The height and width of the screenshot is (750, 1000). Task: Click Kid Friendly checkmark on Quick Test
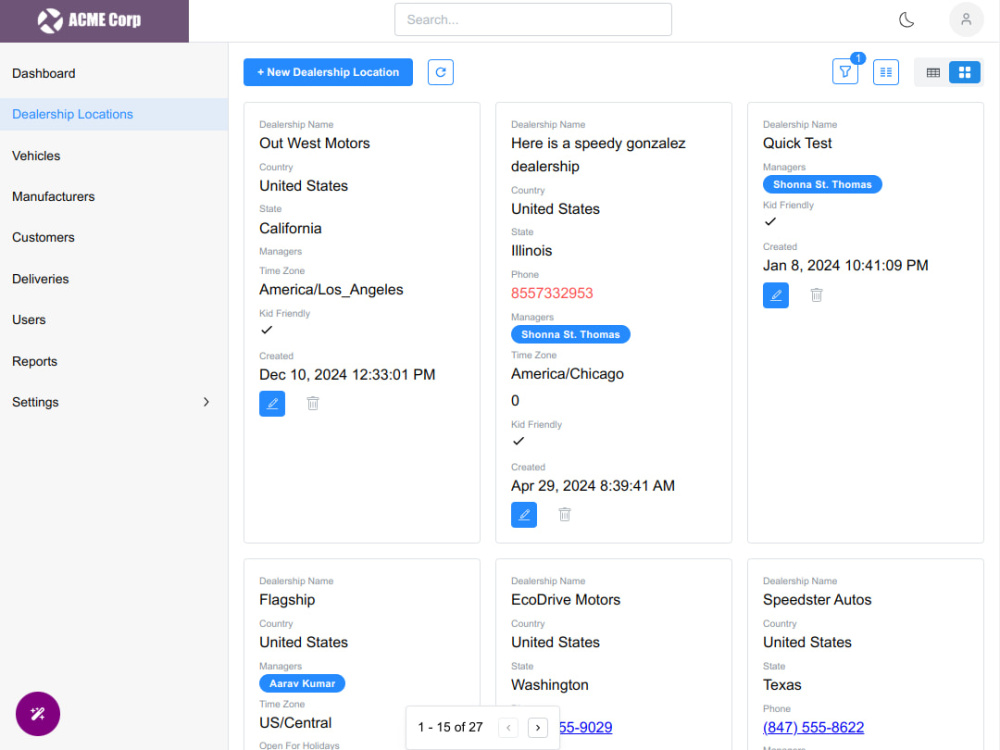click(x=770, y=221)
